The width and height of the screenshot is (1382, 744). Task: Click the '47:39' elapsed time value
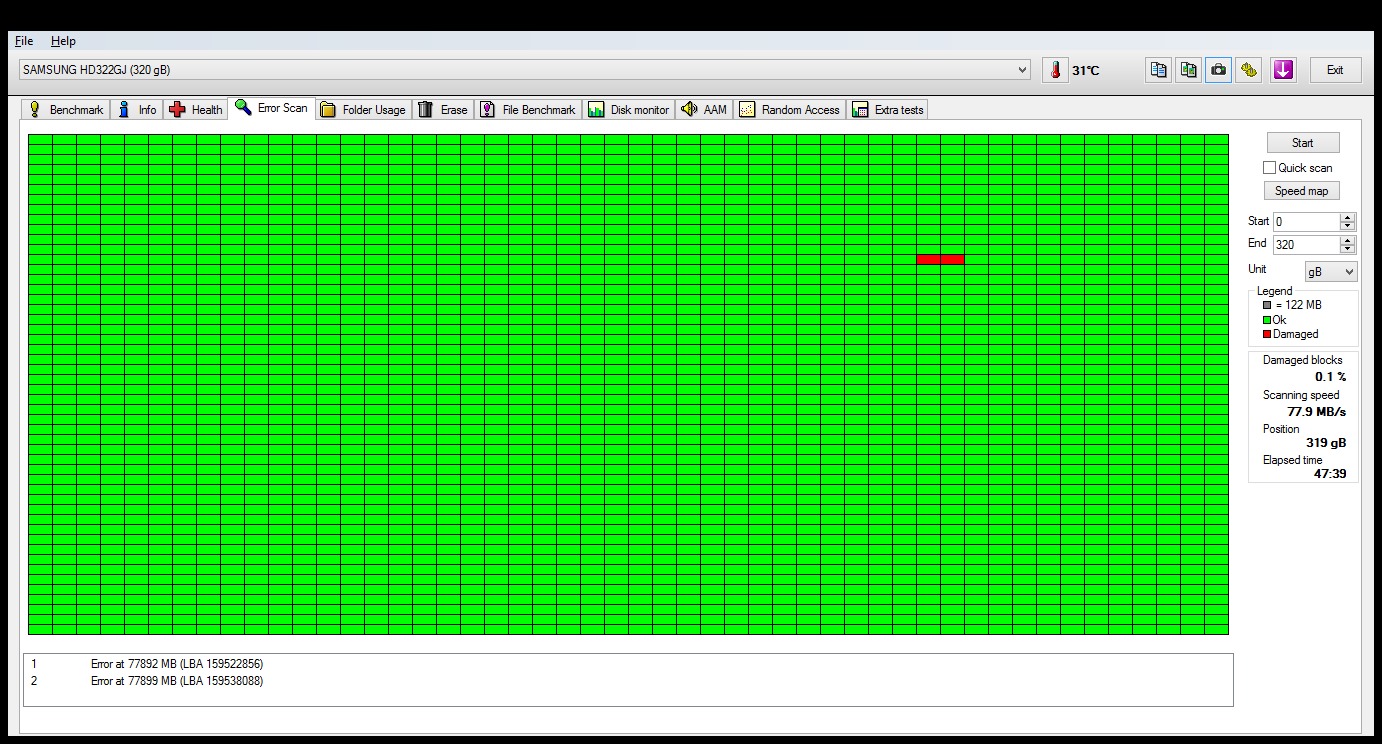tap(1330, 474)
